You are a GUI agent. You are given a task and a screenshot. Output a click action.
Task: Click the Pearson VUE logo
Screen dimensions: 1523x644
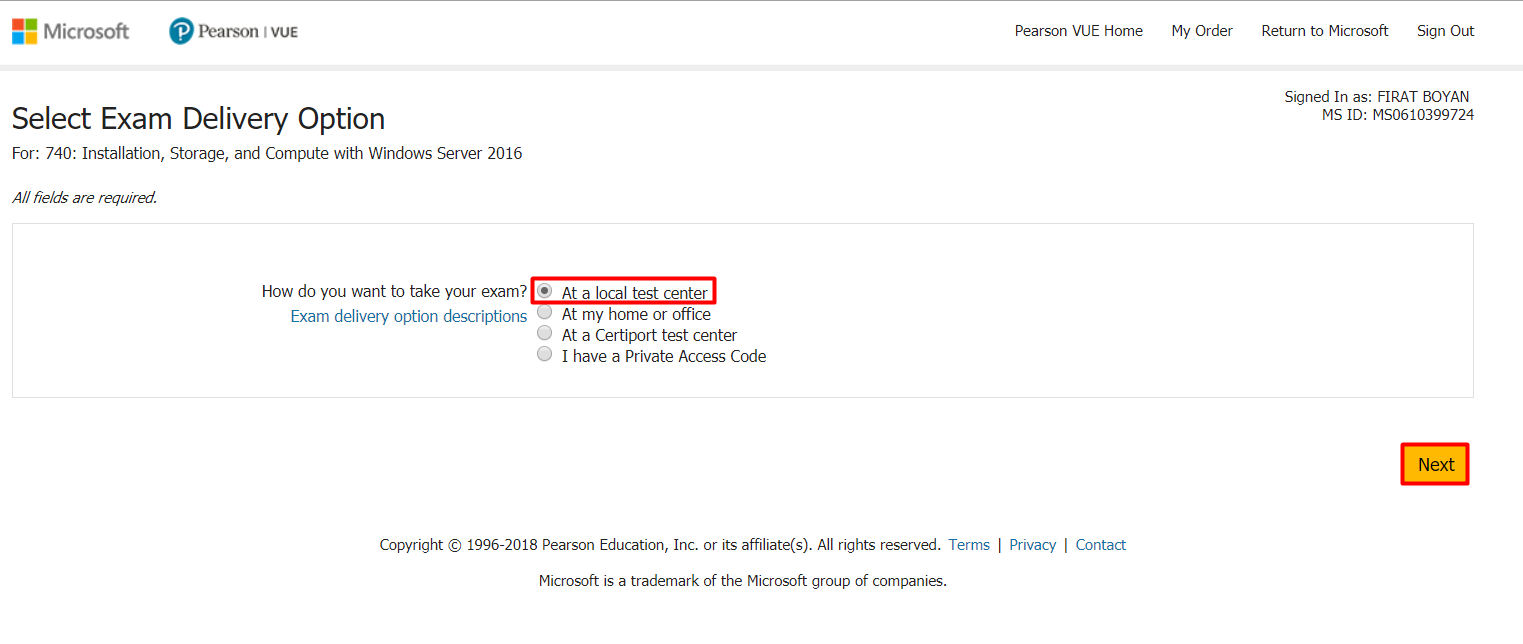coord(233,31)
